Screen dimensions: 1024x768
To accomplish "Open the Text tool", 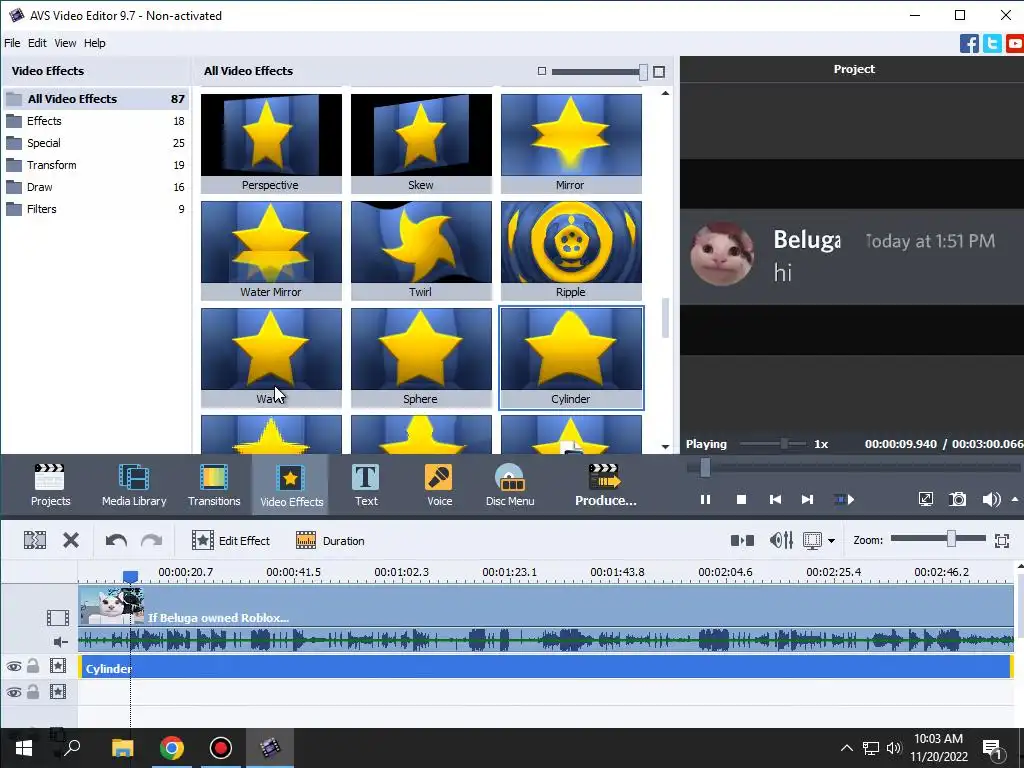I will tap(366, 485).
